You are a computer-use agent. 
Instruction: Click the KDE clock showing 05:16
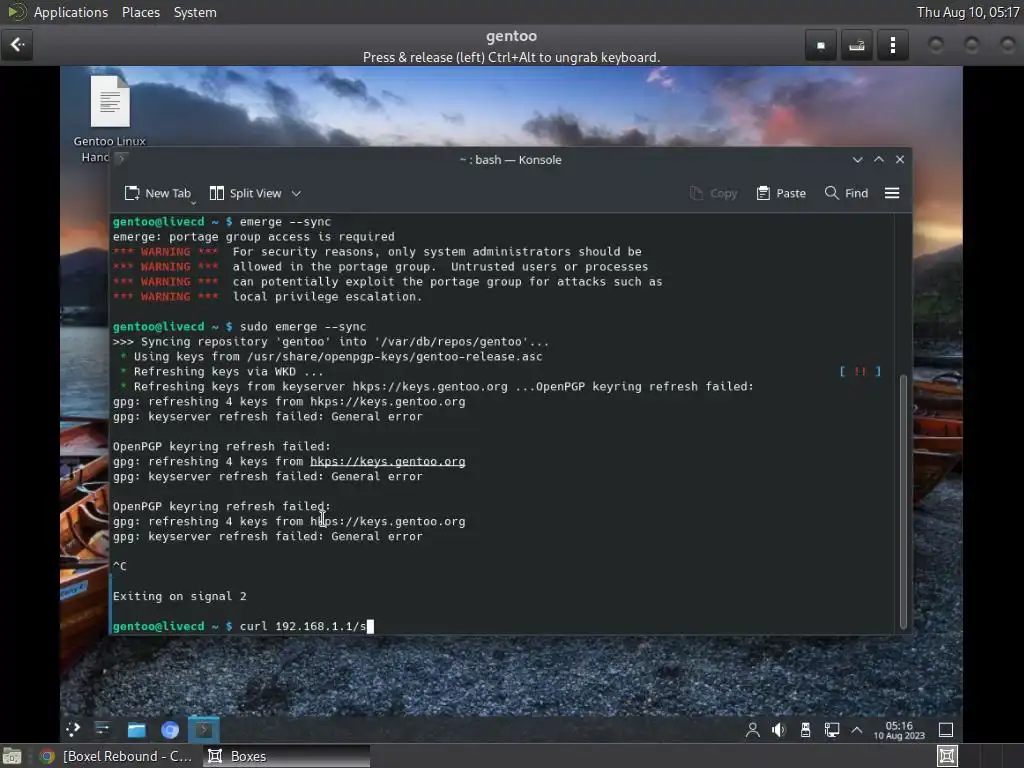(x=899, y=730)
